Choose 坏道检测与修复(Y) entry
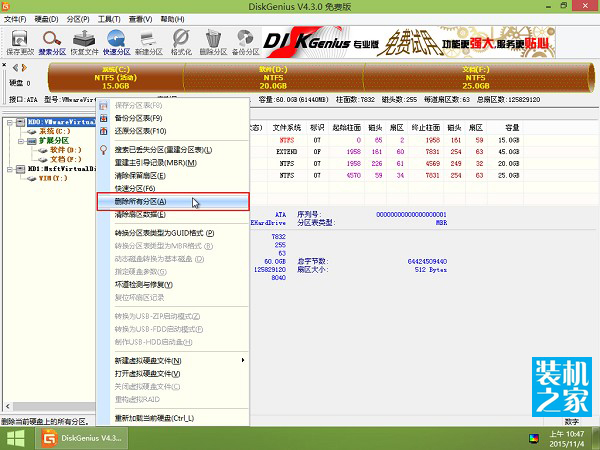This screenshot has height=450, width=600. [x=173, y=285]
